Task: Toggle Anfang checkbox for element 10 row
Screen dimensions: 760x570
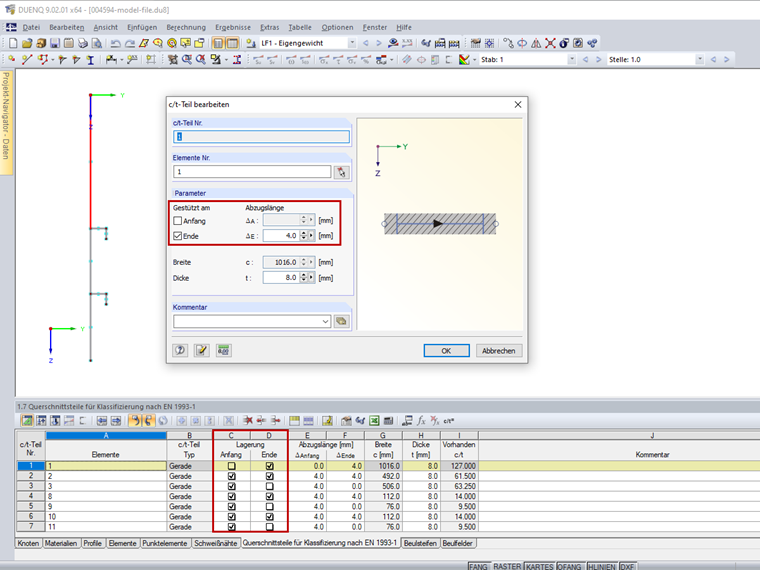Action: point(232,517)
